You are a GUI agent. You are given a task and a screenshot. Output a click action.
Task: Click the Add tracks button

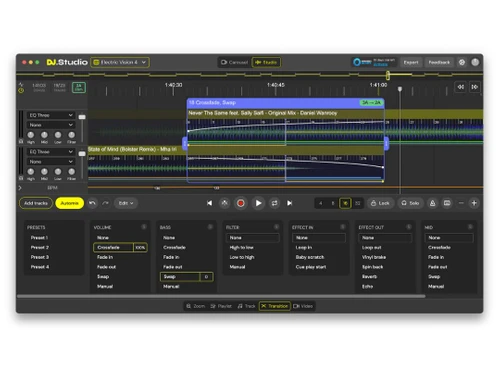(x=36, y=203)
